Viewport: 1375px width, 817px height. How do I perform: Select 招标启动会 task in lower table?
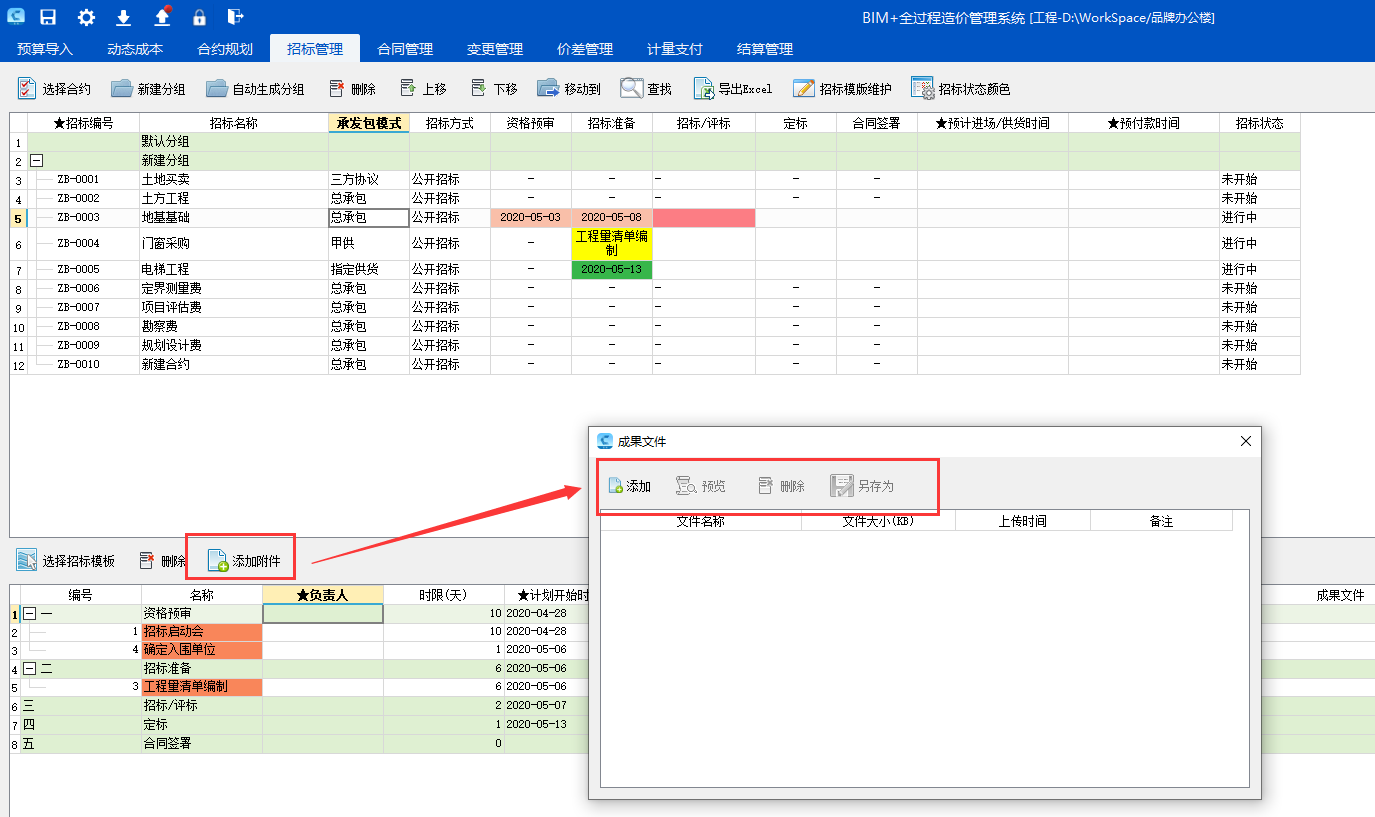[x=202, y=632]
